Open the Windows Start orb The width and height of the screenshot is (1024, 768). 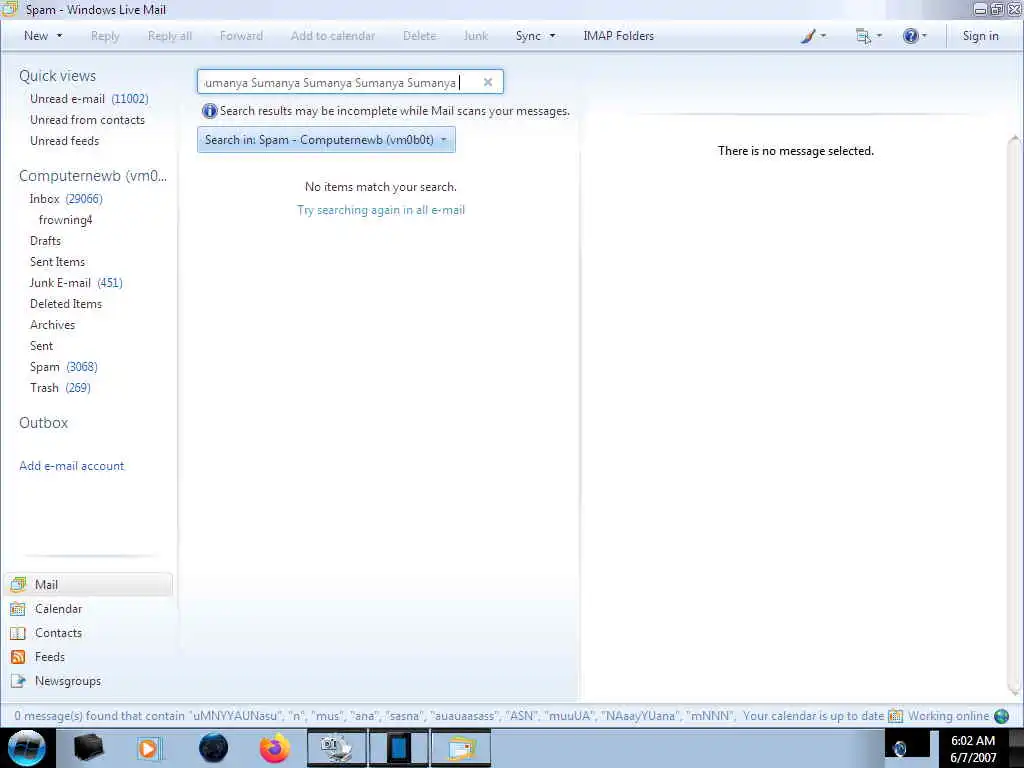coord(27,748)
